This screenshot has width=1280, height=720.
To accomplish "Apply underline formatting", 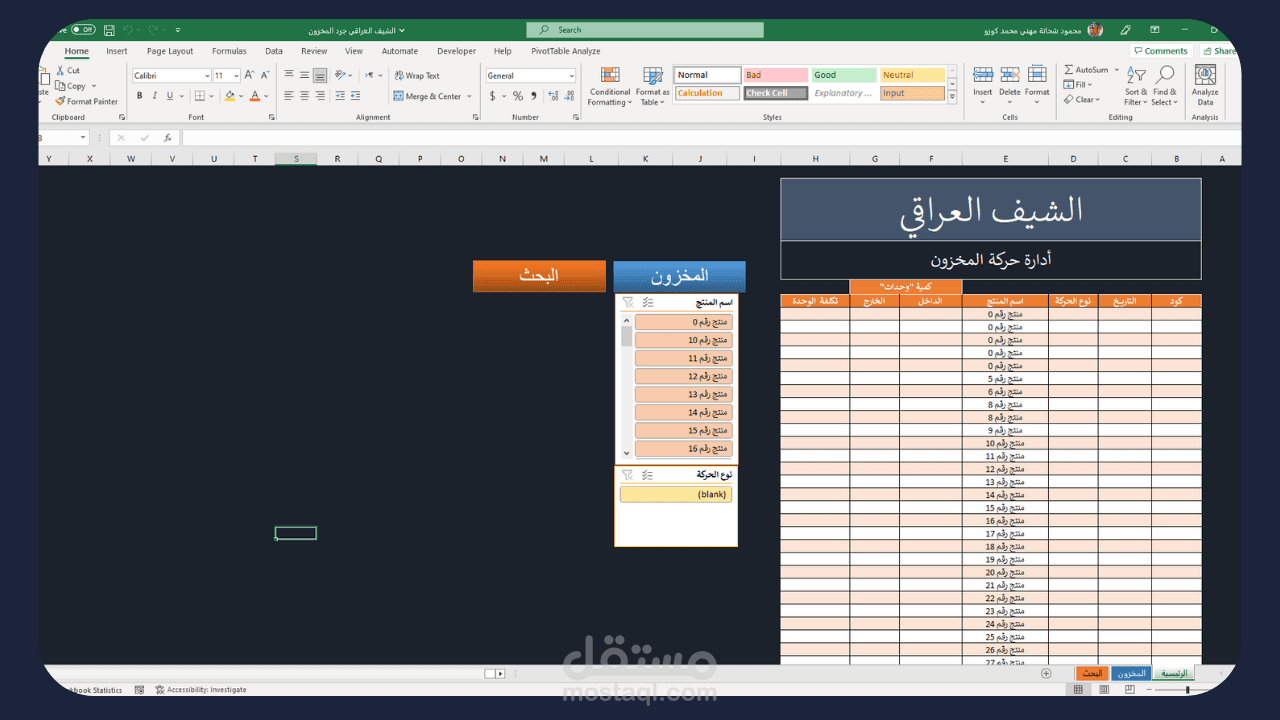I will pyautogui.click(x=169, y=96).
